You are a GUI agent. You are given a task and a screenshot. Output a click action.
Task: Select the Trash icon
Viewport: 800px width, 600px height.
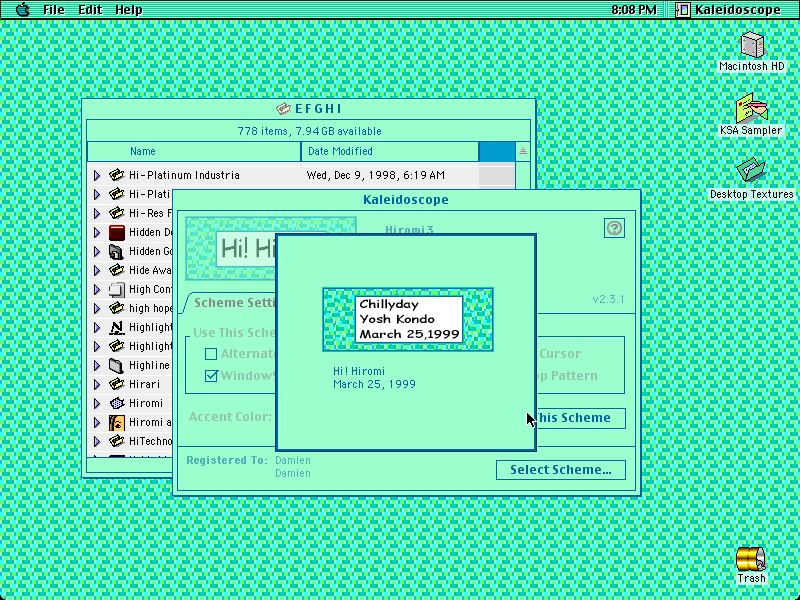pyautogui.click(x=751, y=559)
